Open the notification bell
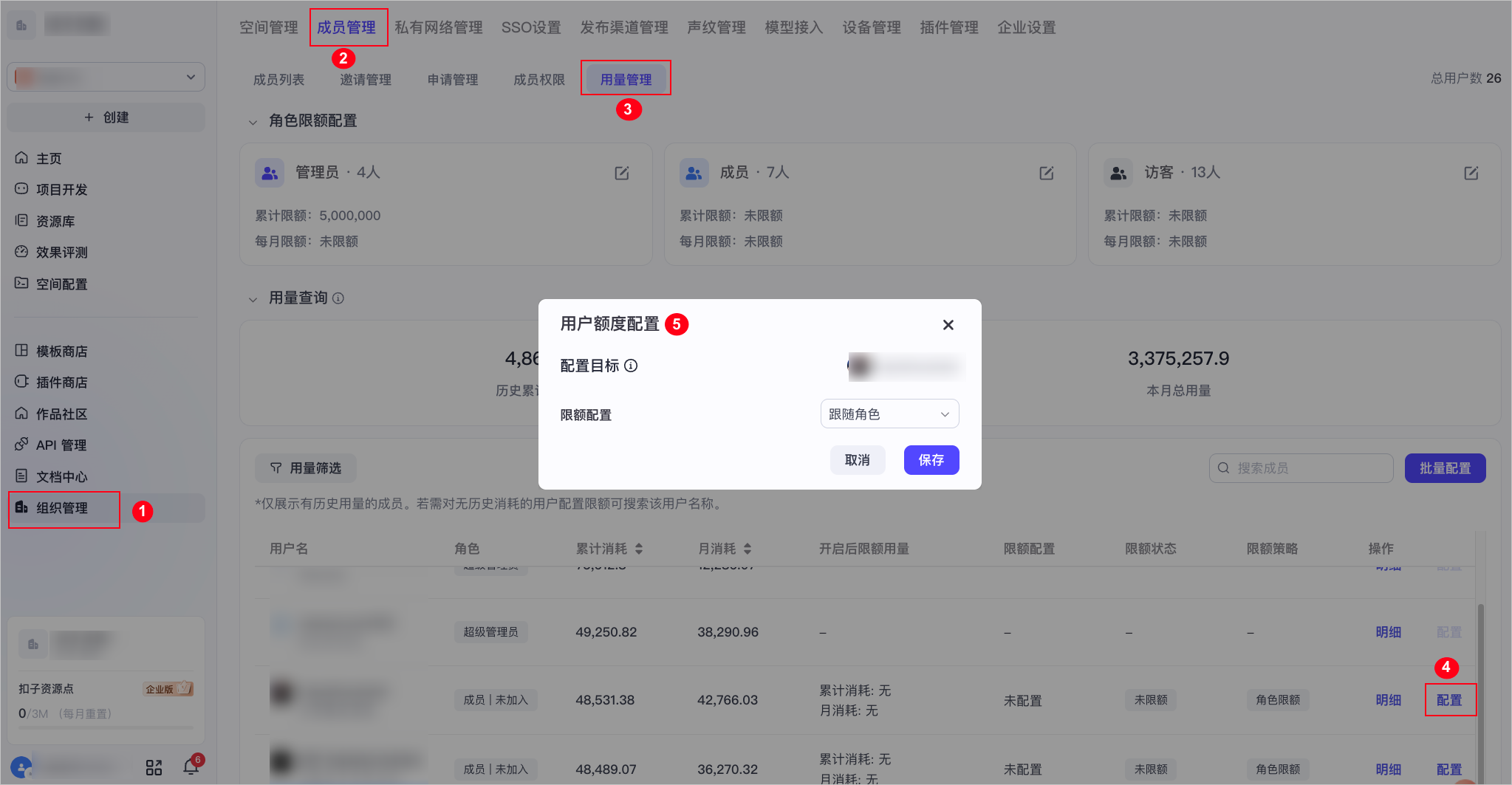Viewport: 1512px width, 785px height. (x=191, y=767)
